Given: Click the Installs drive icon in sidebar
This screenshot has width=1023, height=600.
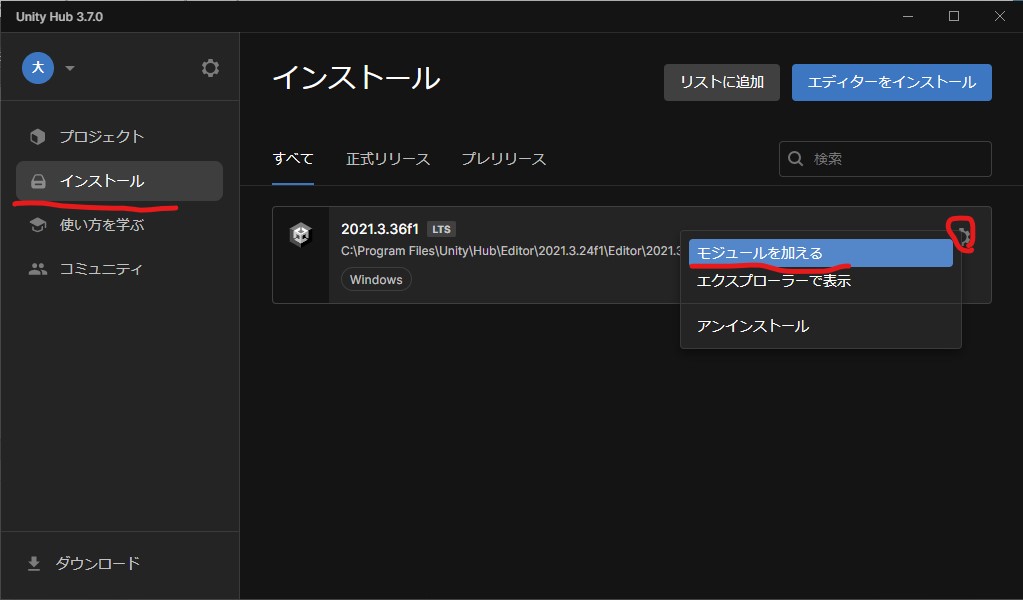Looking at the screenshot, I should pos(38,181).
